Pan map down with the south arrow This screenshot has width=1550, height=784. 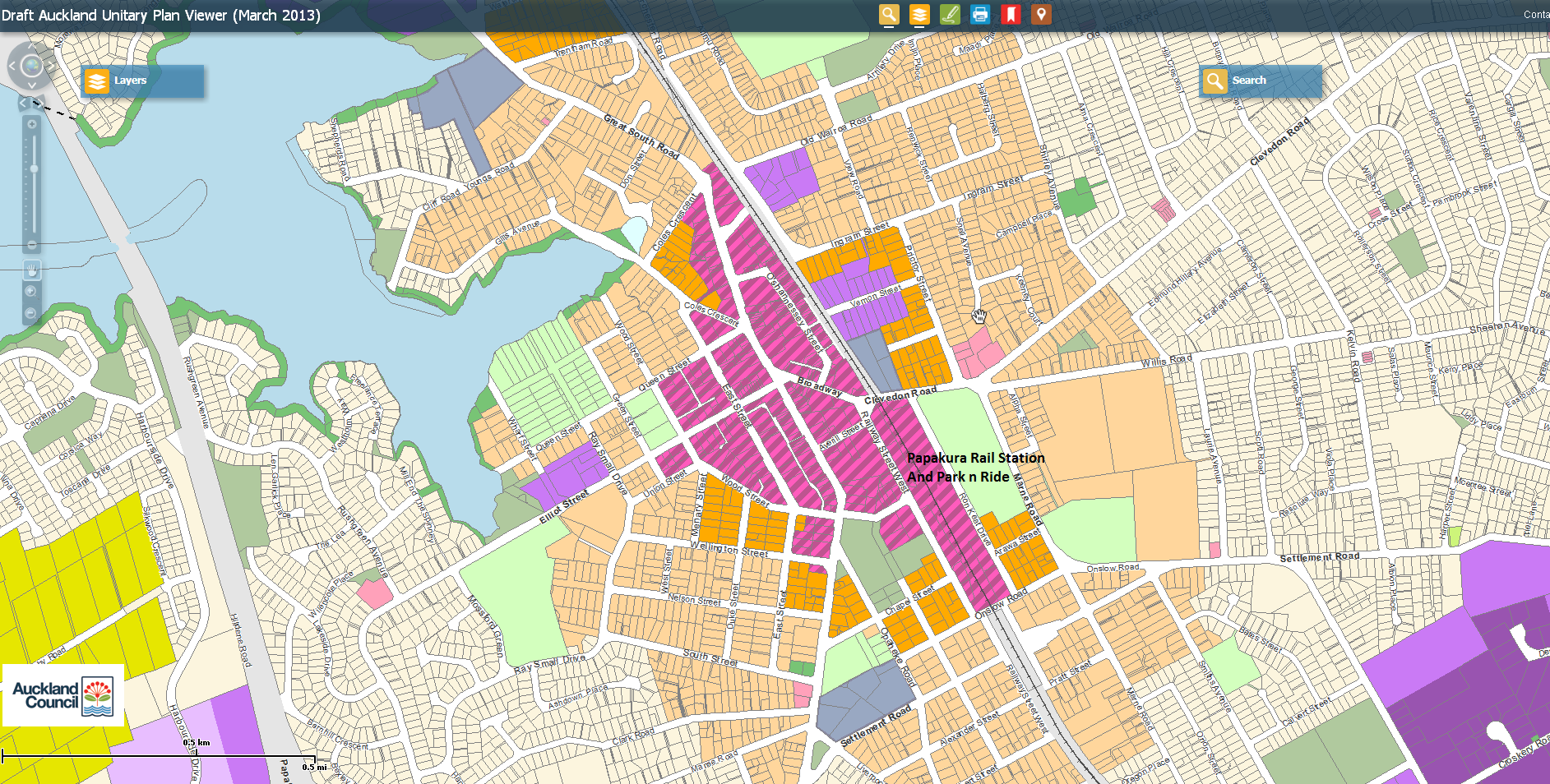click(x=31, y=85)
